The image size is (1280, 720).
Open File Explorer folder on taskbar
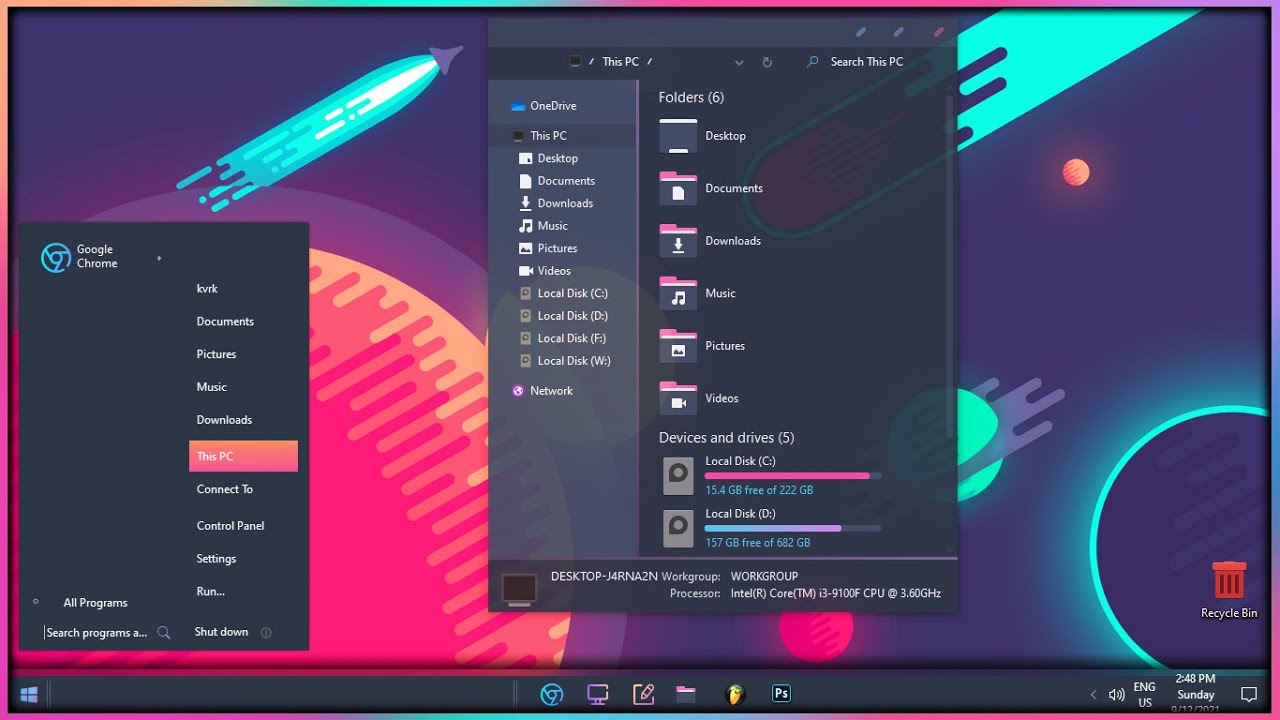686,694
